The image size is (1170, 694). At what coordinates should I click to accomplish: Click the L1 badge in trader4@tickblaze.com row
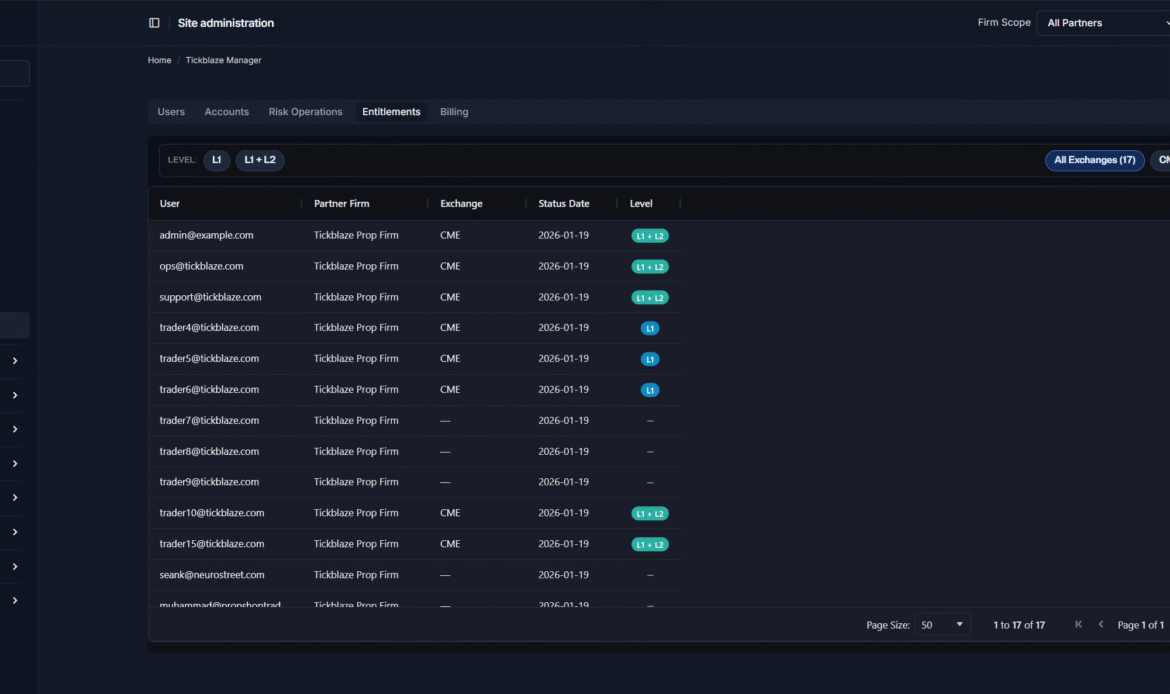tap(650, 328)
